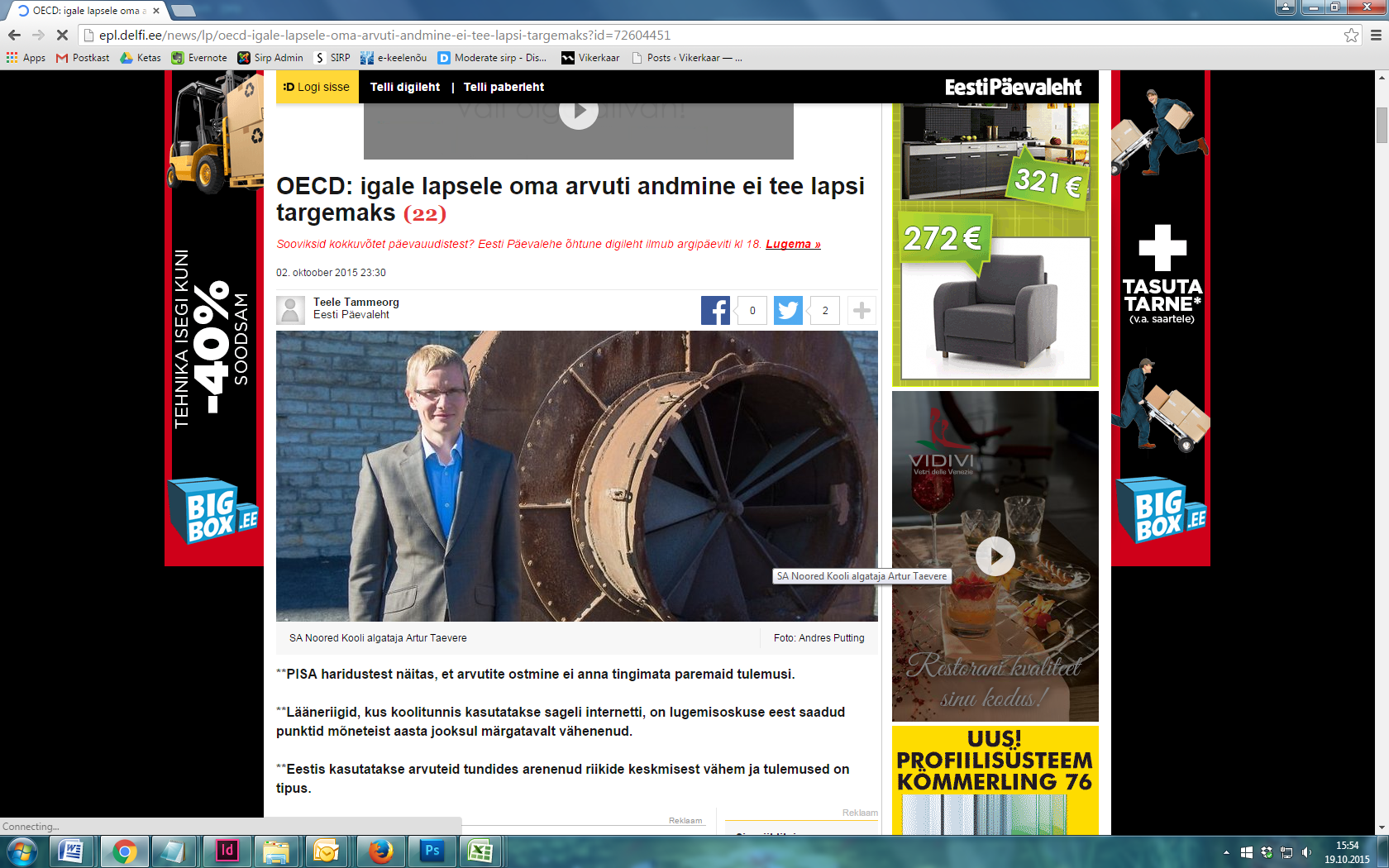Open the 22 comments link
This screenshot has height=868, width=1389.
pyautogui.click(x=424, y=214)
